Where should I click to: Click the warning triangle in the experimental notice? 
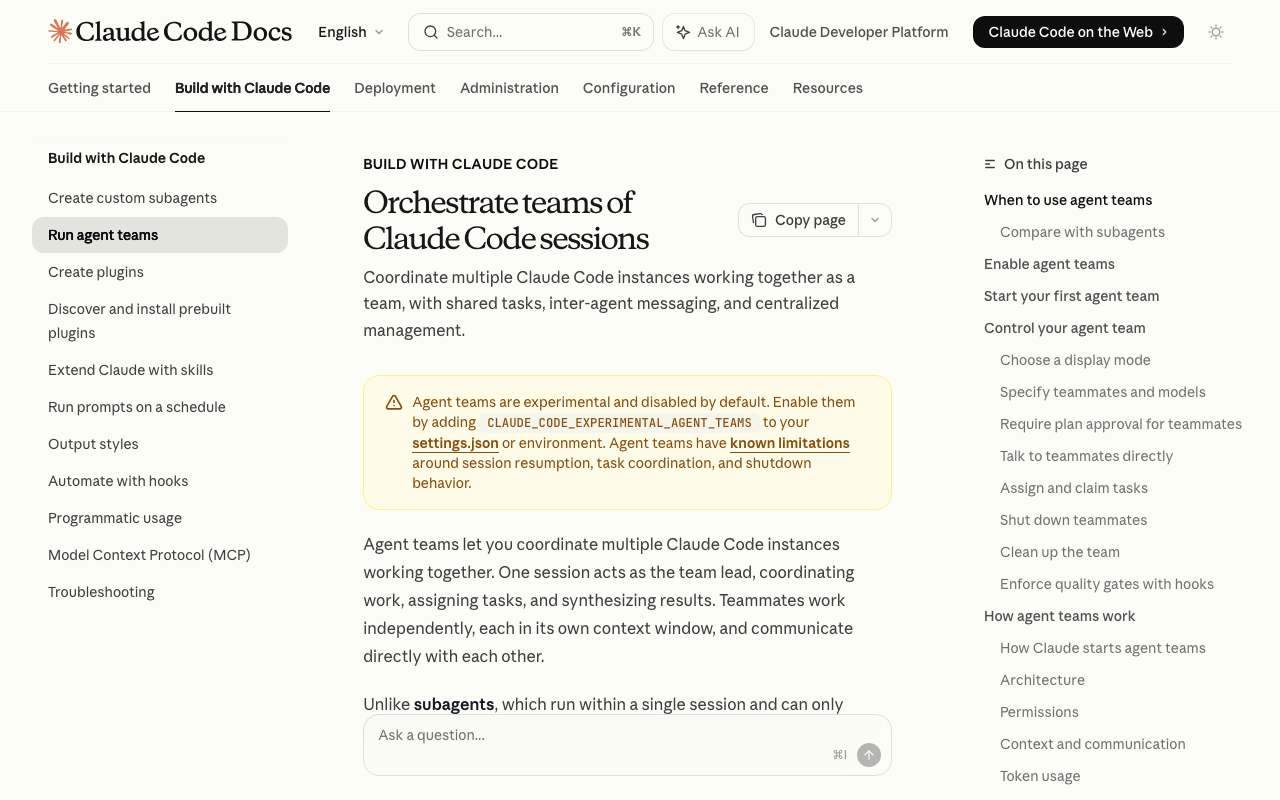pyautogui.click(x=393, y=401)
